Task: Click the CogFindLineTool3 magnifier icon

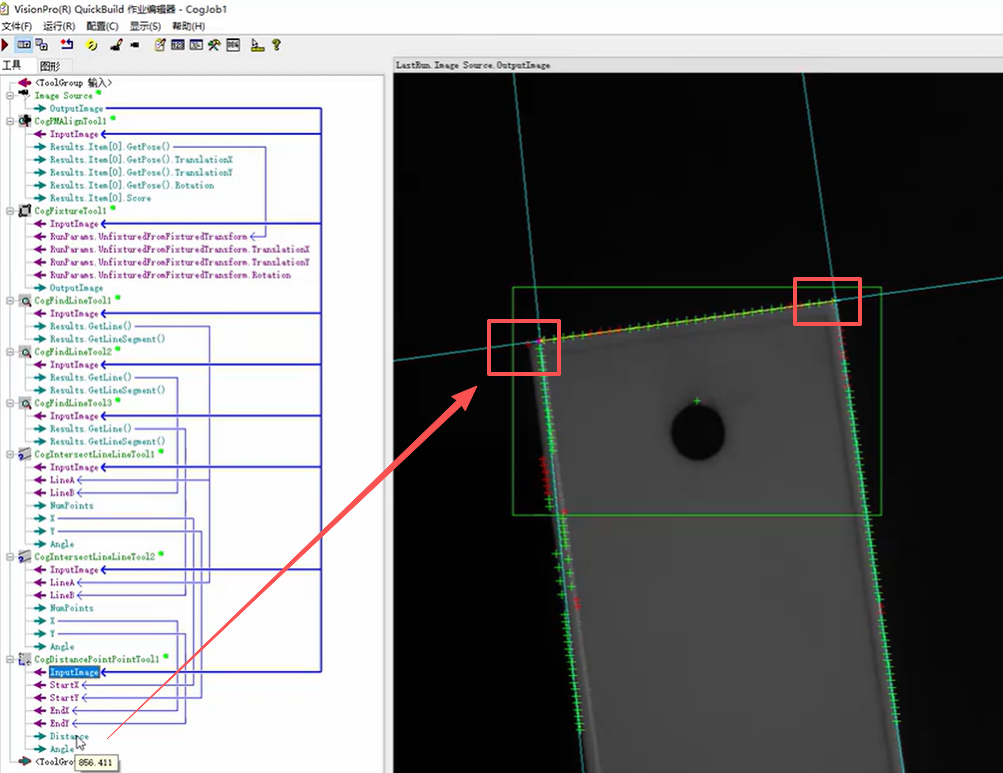Action: click(25, 402)
